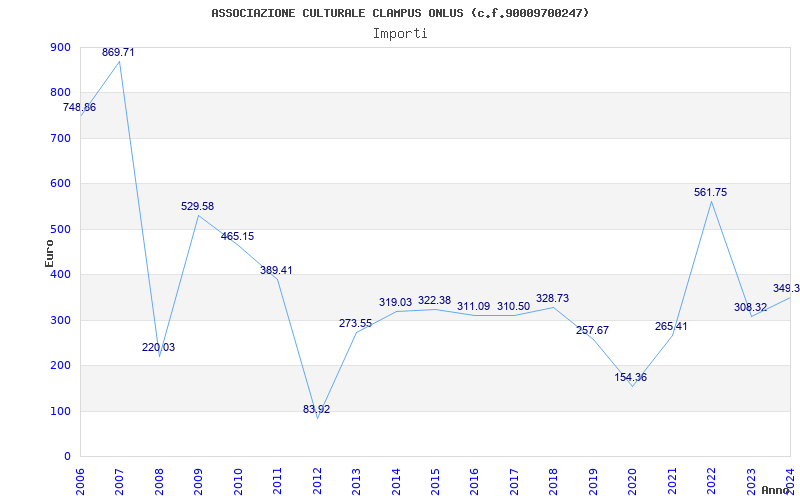Select the 328.73 data label
The height and width of the screenshot is (500, 800).
(553, 298)
